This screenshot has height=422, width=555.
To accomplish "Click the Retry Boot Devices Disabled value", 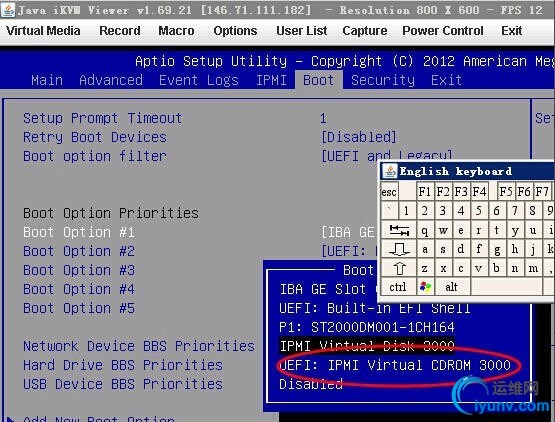I will (359, 137).
